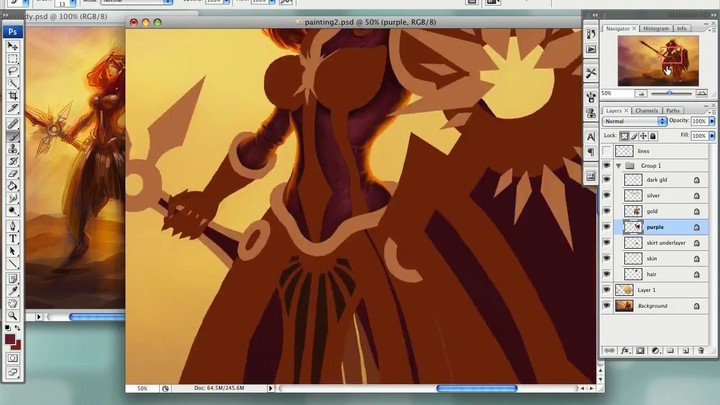Select the Zoom tool

12,315
